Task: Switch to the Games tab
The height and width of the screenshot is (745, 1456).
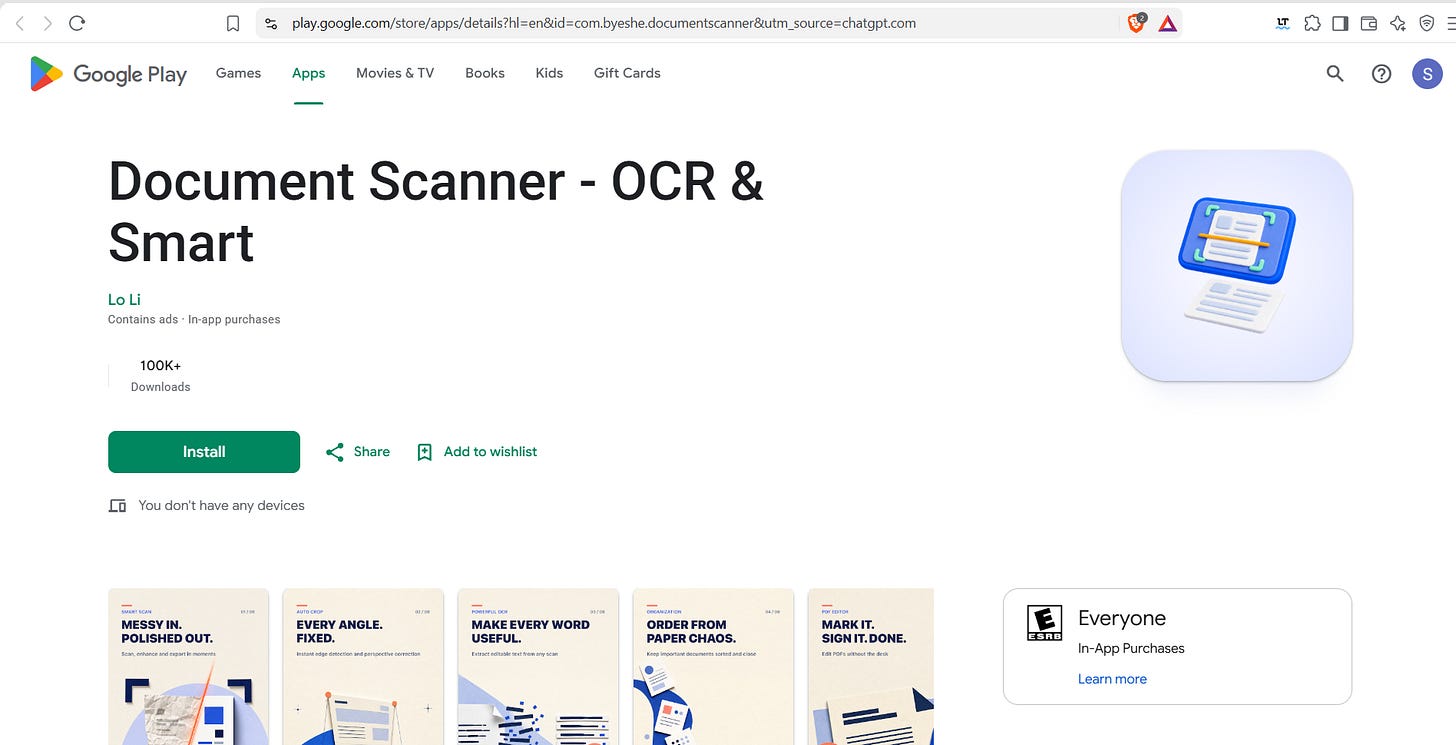Action: 238,73
